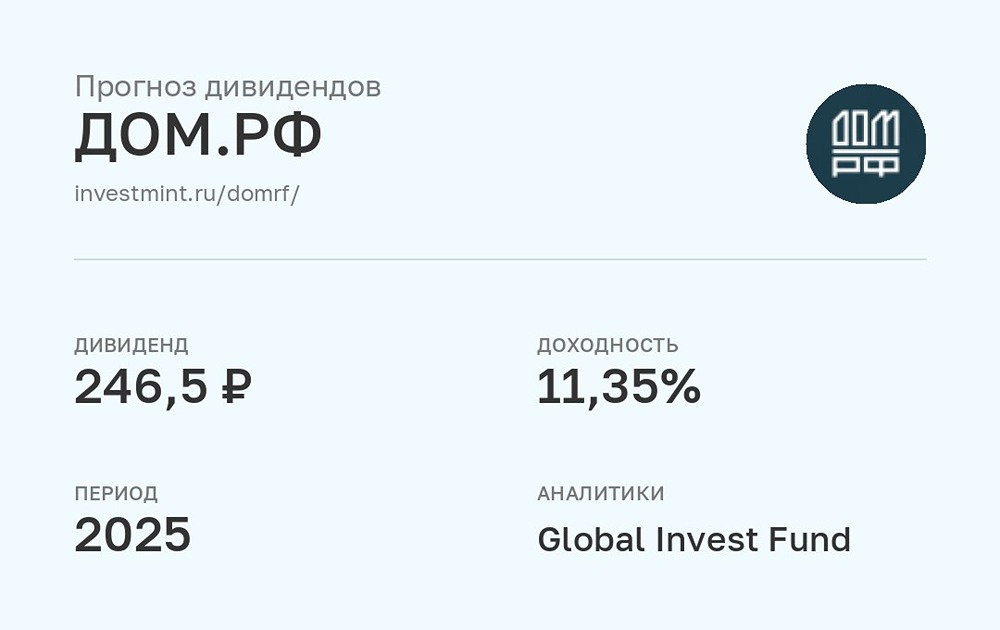Select the ПЕРИОД label
Viewport: 1000px width, 630px height.
pos(116,494)
